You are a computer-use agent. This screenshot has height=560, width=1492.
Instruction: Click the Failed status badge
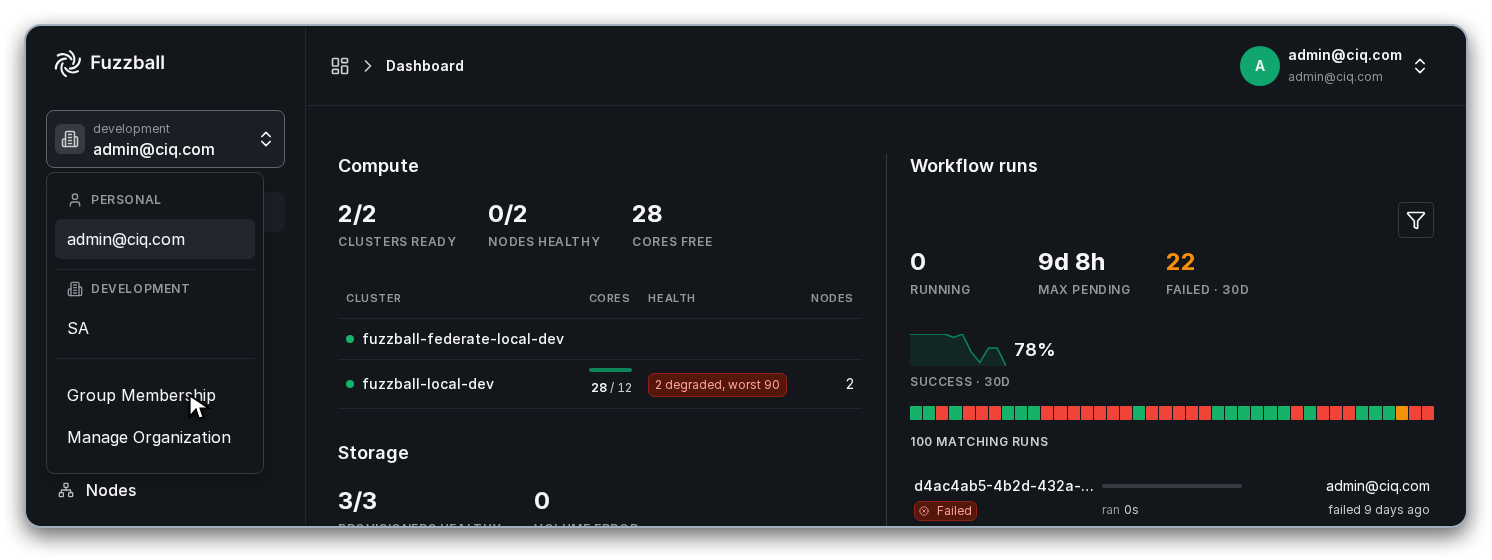pyautogui.click(x=945, y=511)
